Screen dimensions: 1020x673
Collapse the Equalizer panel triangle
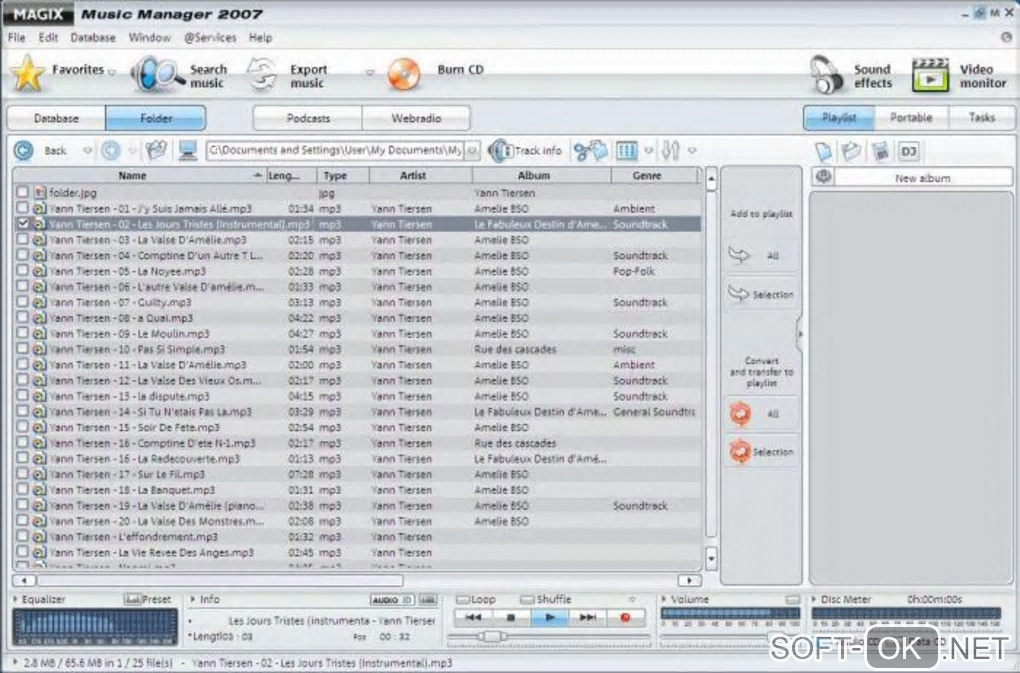click(x=16, y=600)
